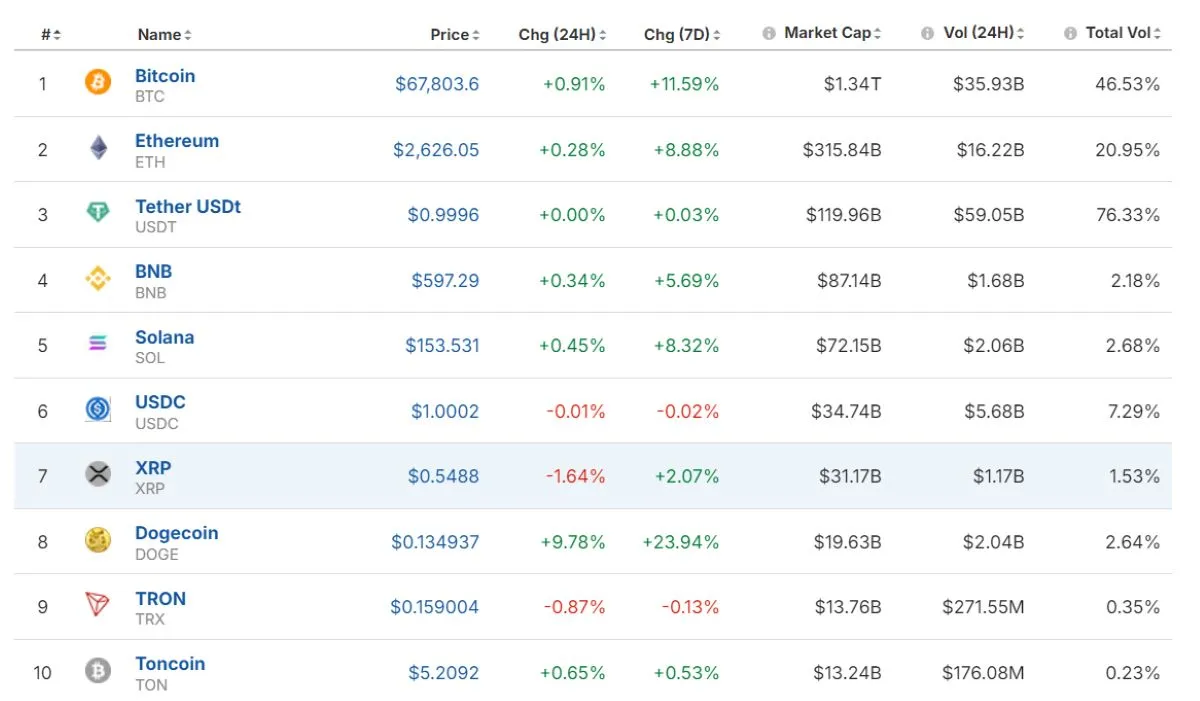The width and height of the screenshot is (1200, 701).
Task: Select the $87.14B BNB market cap
Action: click(848, 281)
